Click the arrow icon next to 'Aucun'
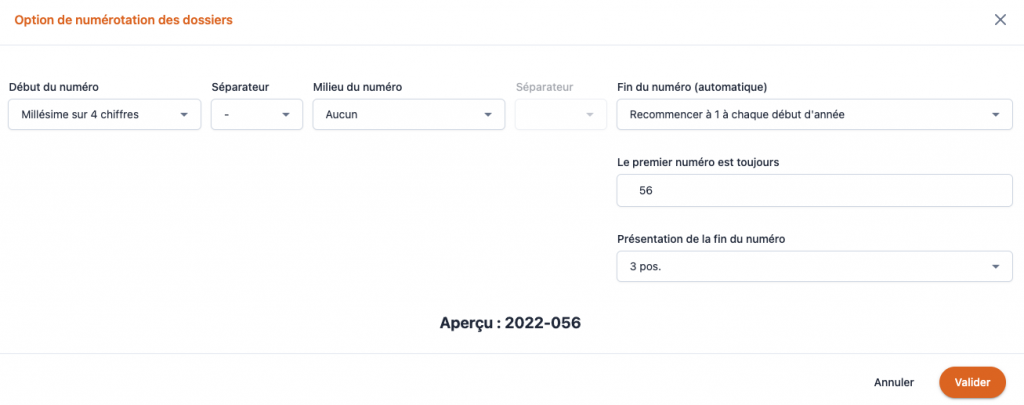Viewport: 1024px width, 405px height. click(488, 115)
